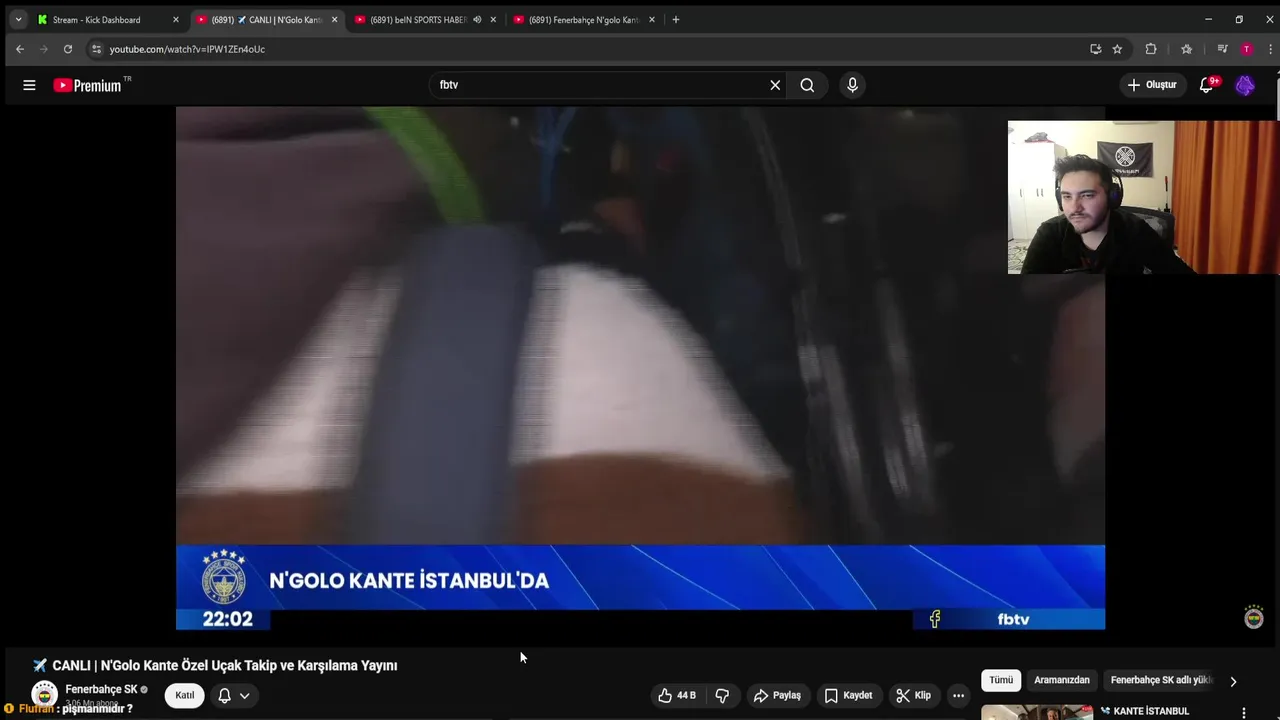Viewport: 1280px width, 720px height.
Task: Close the beIN SPORTS HABER tab
Action: pos(493,20)
